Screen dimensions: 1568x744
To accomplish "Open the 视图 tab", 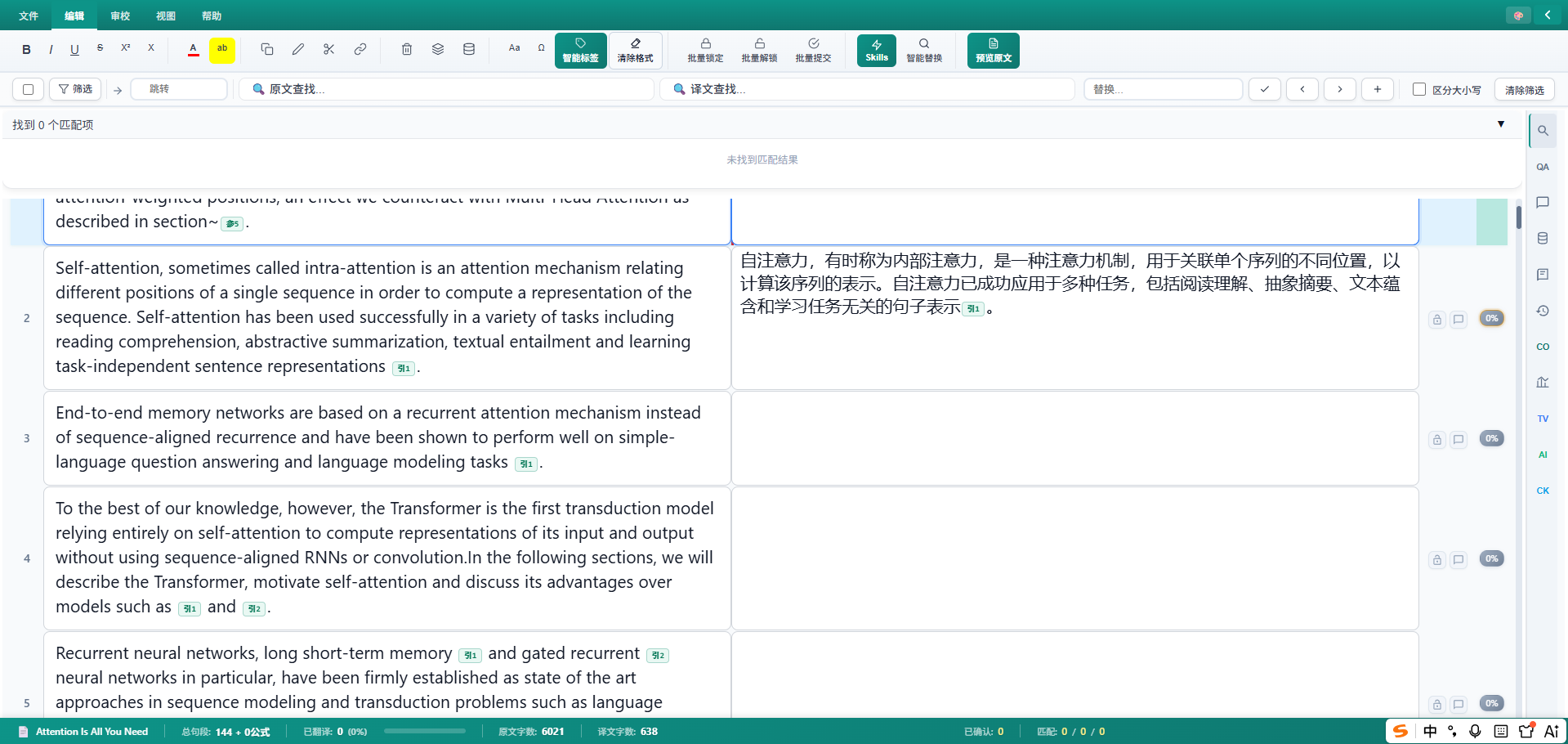I will (x=166, y=16).
